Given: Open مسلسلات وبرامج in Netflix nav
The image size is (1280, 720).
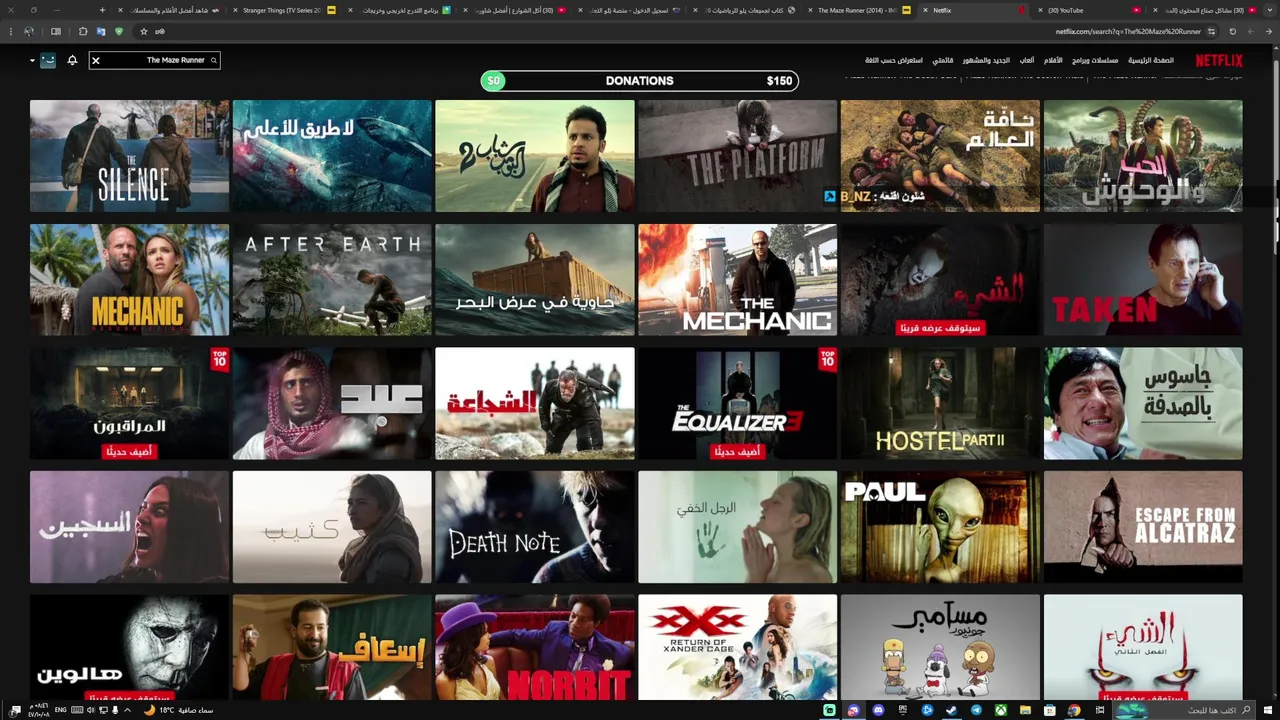Looking at the screenshot, I should pos(1095,60).
